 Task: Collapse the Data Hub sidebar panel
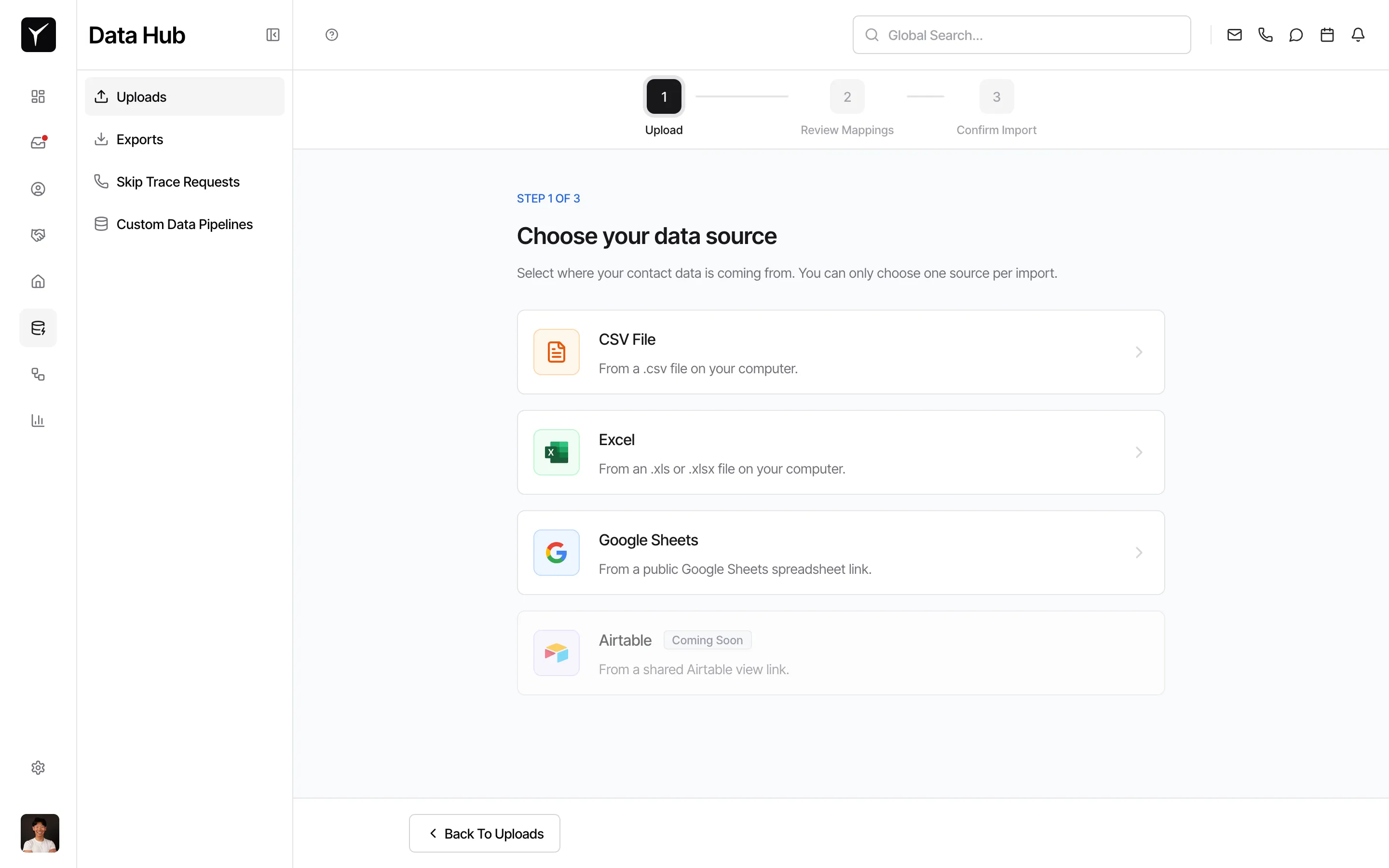tap(272, 35)
